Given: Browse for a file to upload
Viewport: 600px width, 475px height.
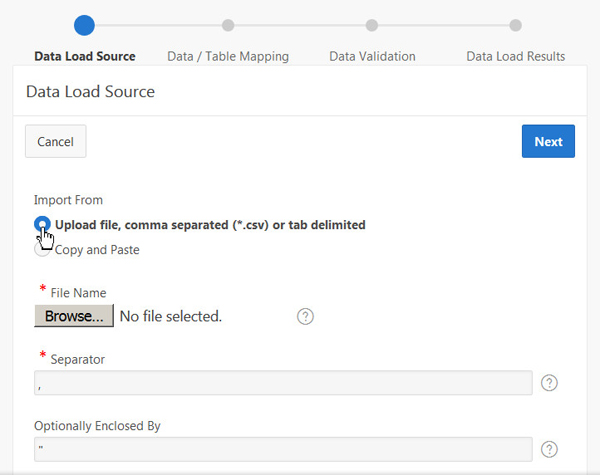Looking at the screenshot, I should coord(74,316).
